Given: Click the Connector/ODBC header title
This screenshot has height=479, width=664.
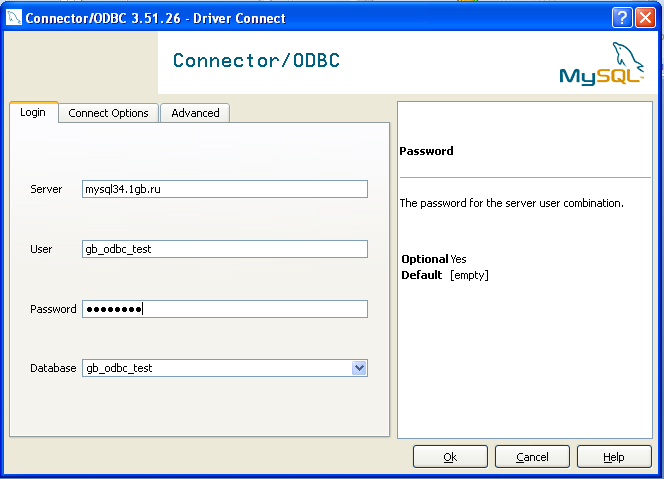Looking at the screenshot, I should pyautogui.click(x=256, y=61).
